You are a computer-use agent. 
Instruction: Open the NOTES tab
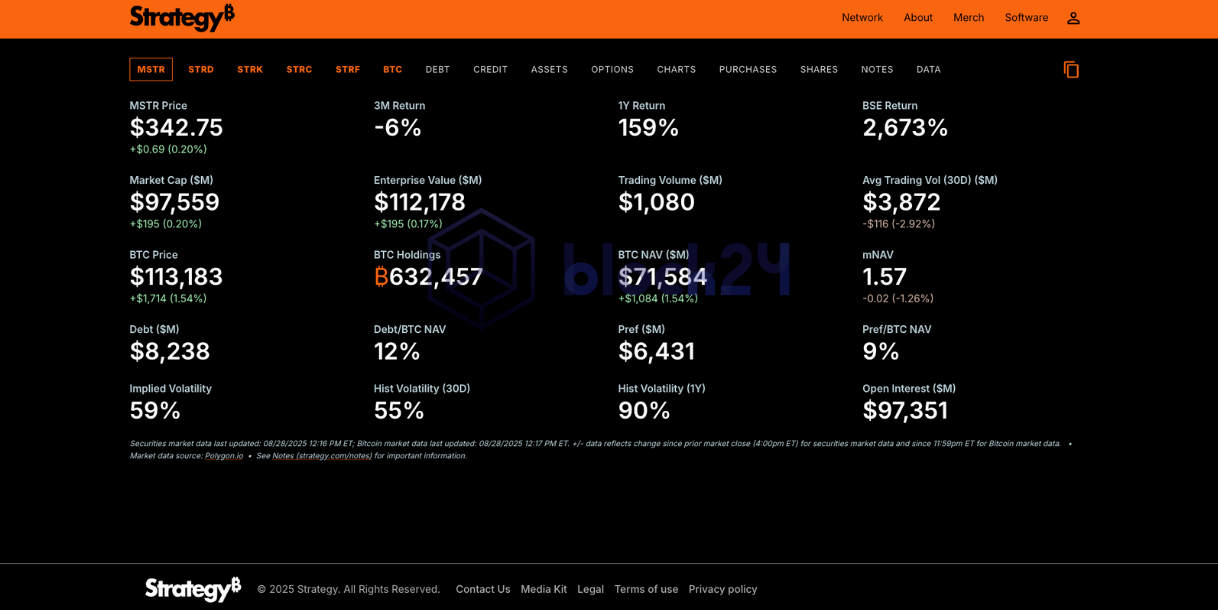pos(877,69)
